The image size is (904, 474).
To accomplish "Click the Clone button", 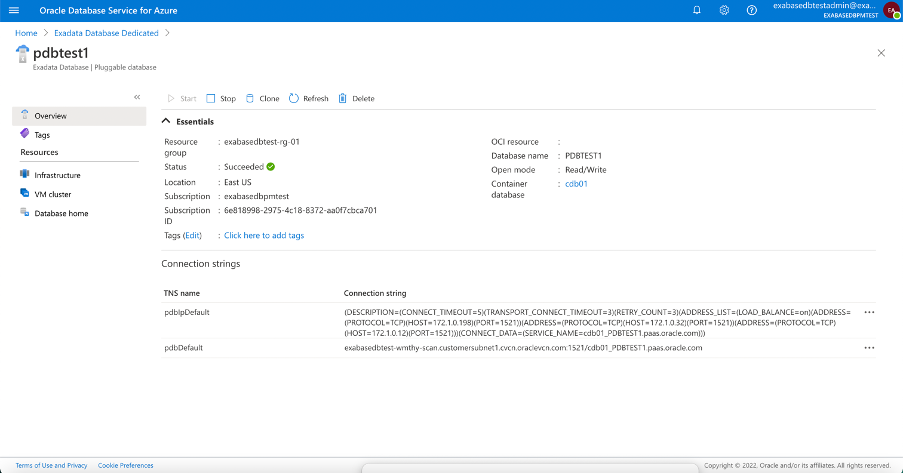I will coord(262,99).
